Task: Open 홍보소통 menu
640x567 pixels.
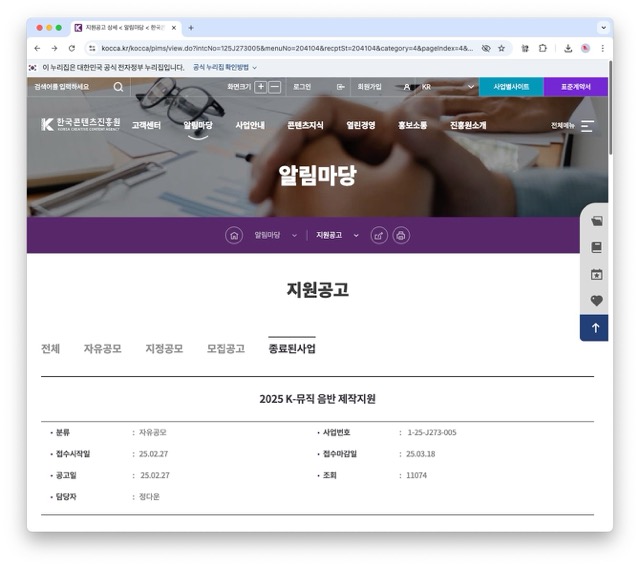Action: pos(413,125)
